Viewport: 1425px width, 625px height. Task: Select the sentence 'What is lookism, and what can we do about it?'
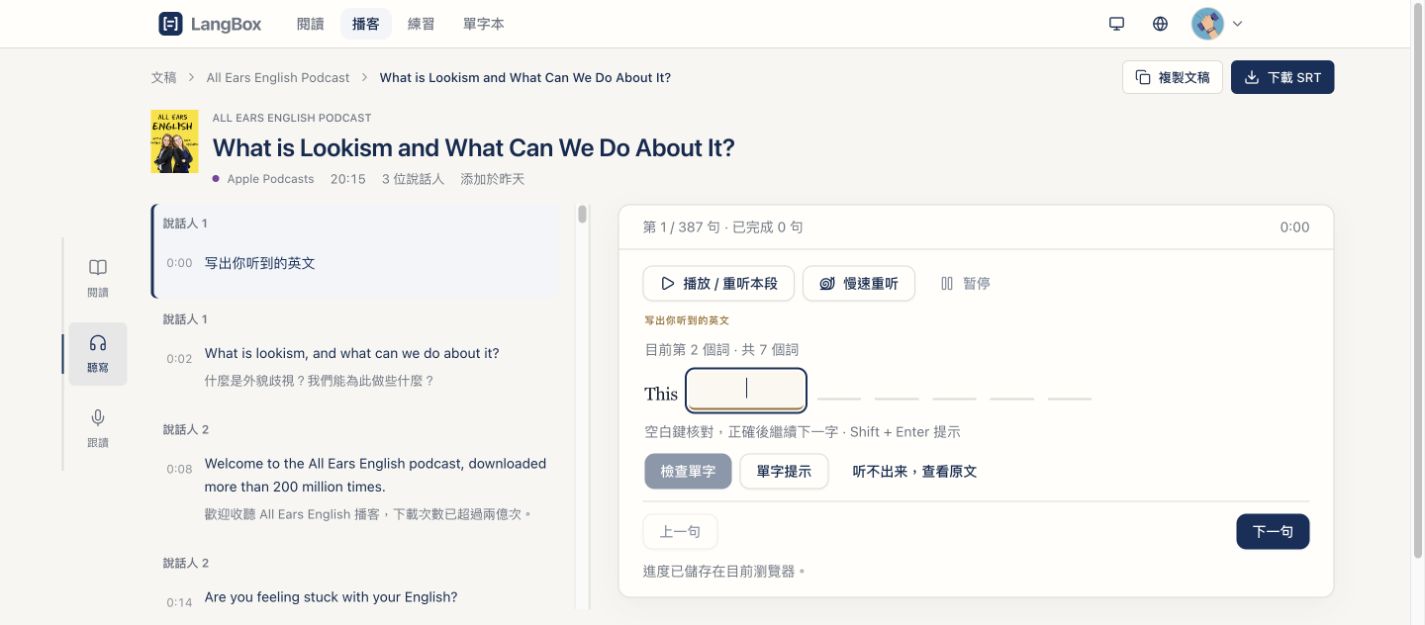pos(352,353)
